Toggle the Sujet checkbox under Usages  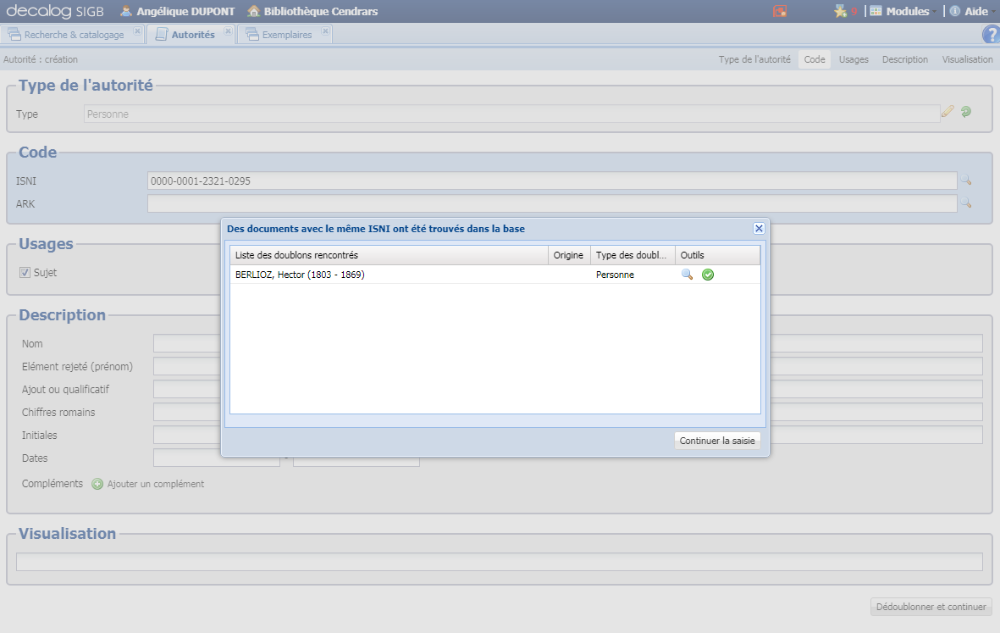[x=25, y=271]
